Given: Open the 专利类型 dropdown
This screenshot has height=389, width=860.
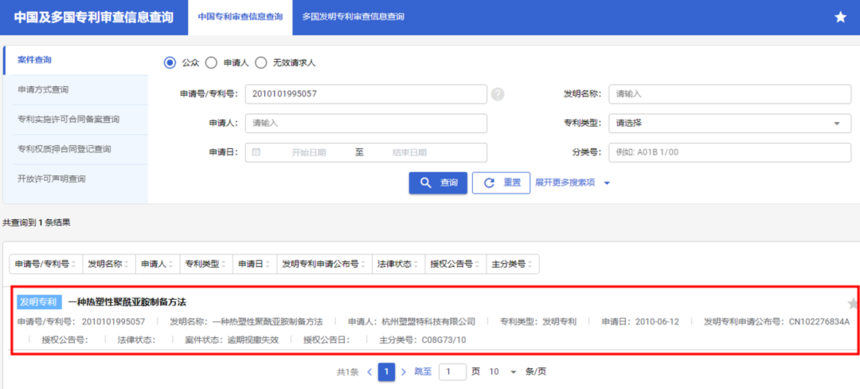Looking at the screenshot, I should (729, 123).
